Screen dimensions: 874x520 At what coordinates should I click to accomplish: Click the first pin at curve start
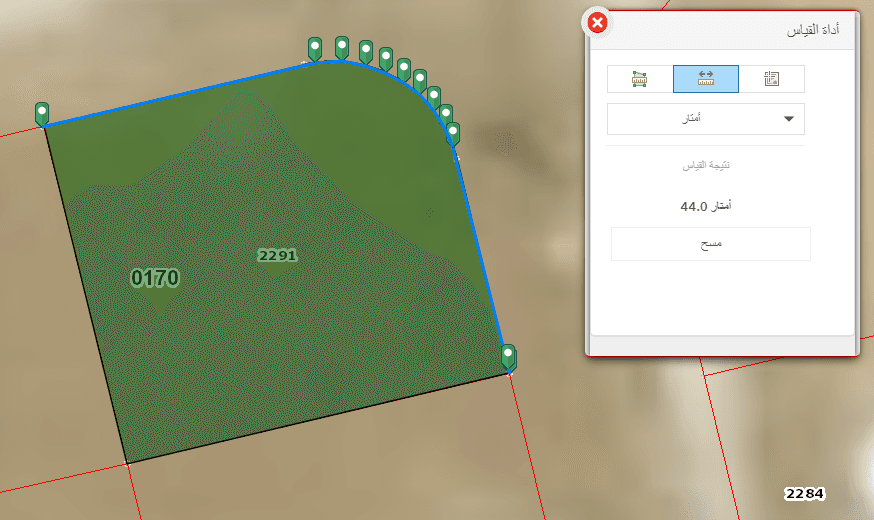pos(315,49)
